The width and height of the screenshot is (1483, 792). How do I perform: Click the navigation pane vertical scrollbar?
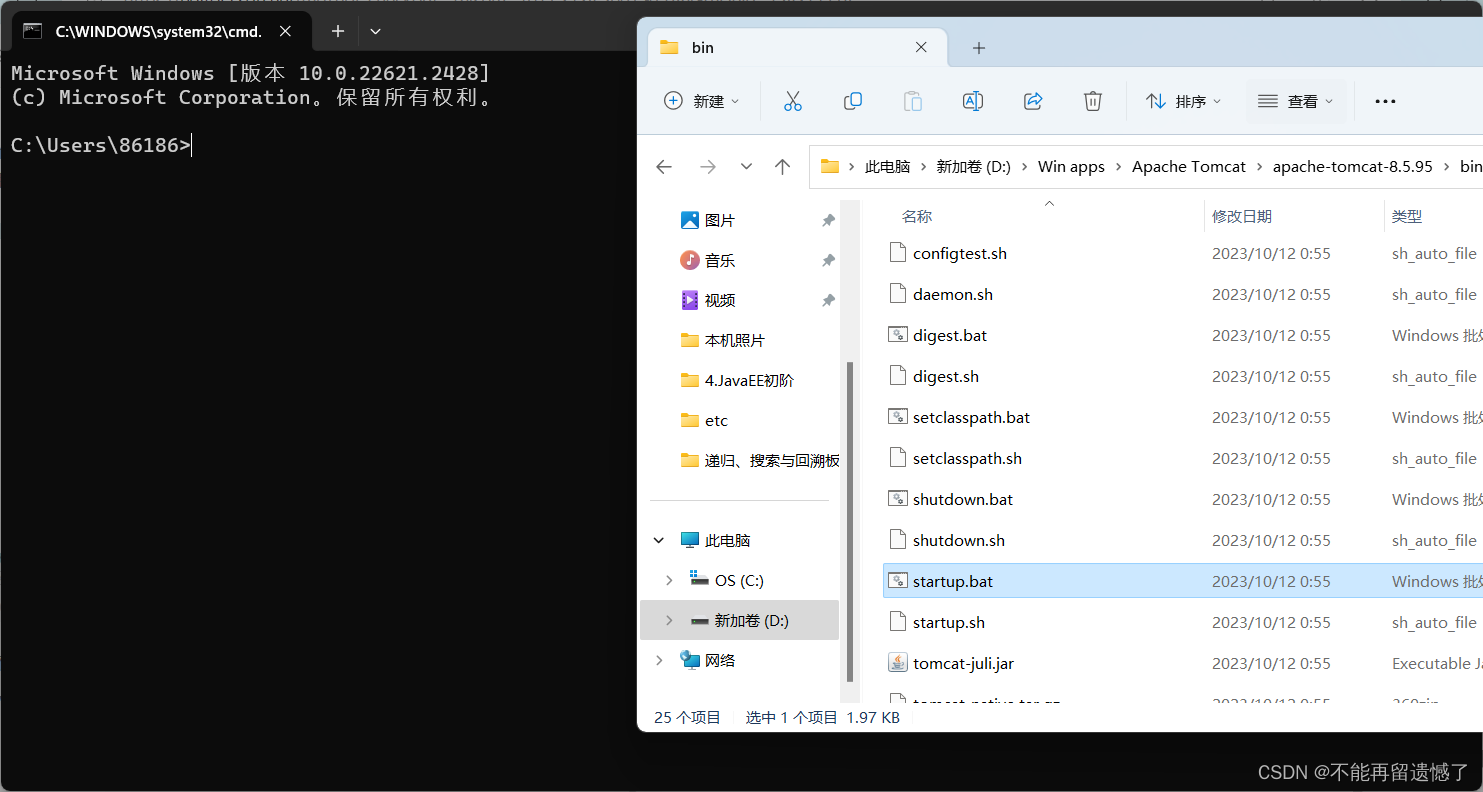point(851,520)
